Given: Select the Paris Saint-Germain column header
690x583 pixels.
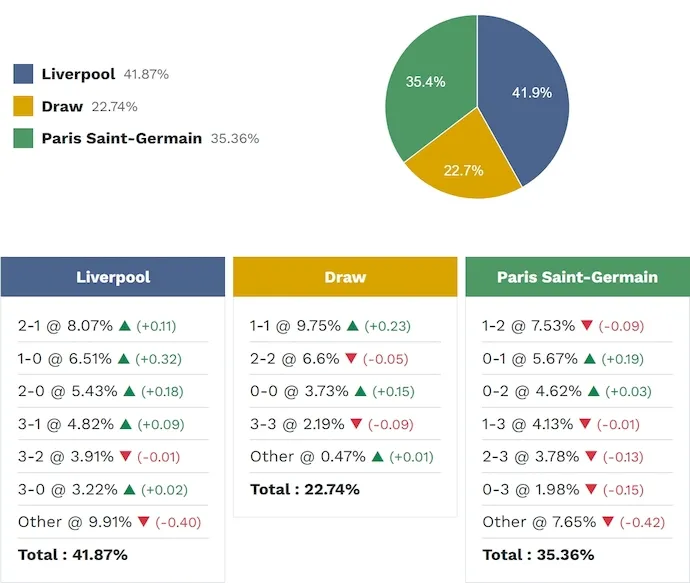Looking at the screenshot, I should [x=577, y=277].
